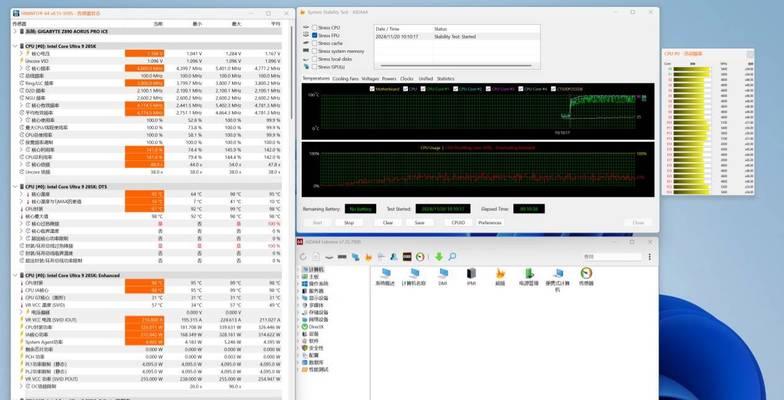Select 性能测试 folder item in AIDA64 tree
The height and width of the screenshot is (400, 784).
(x=316, y=370)
